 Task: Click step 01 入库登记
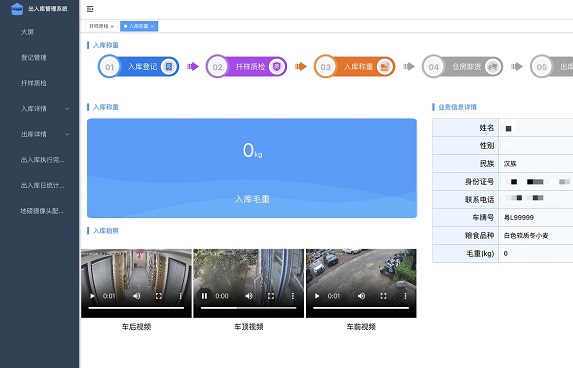(138, 67)
